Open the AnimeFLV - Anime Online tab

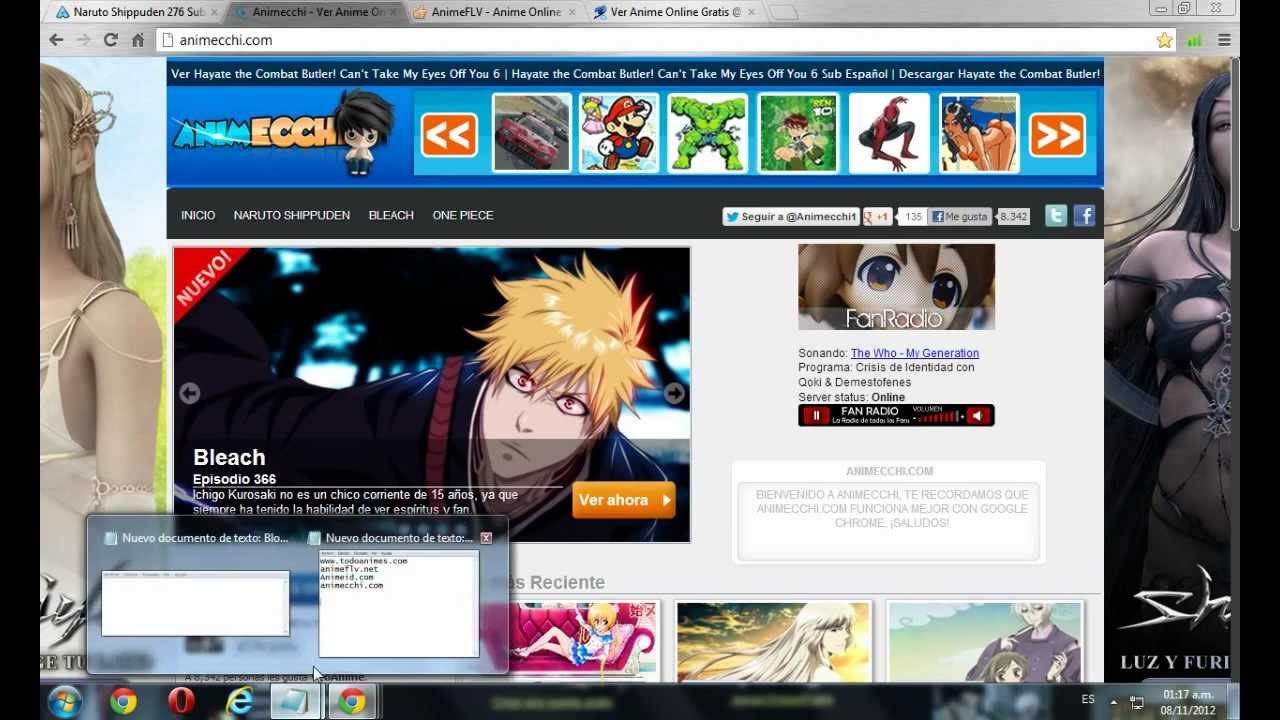[495, 12]
